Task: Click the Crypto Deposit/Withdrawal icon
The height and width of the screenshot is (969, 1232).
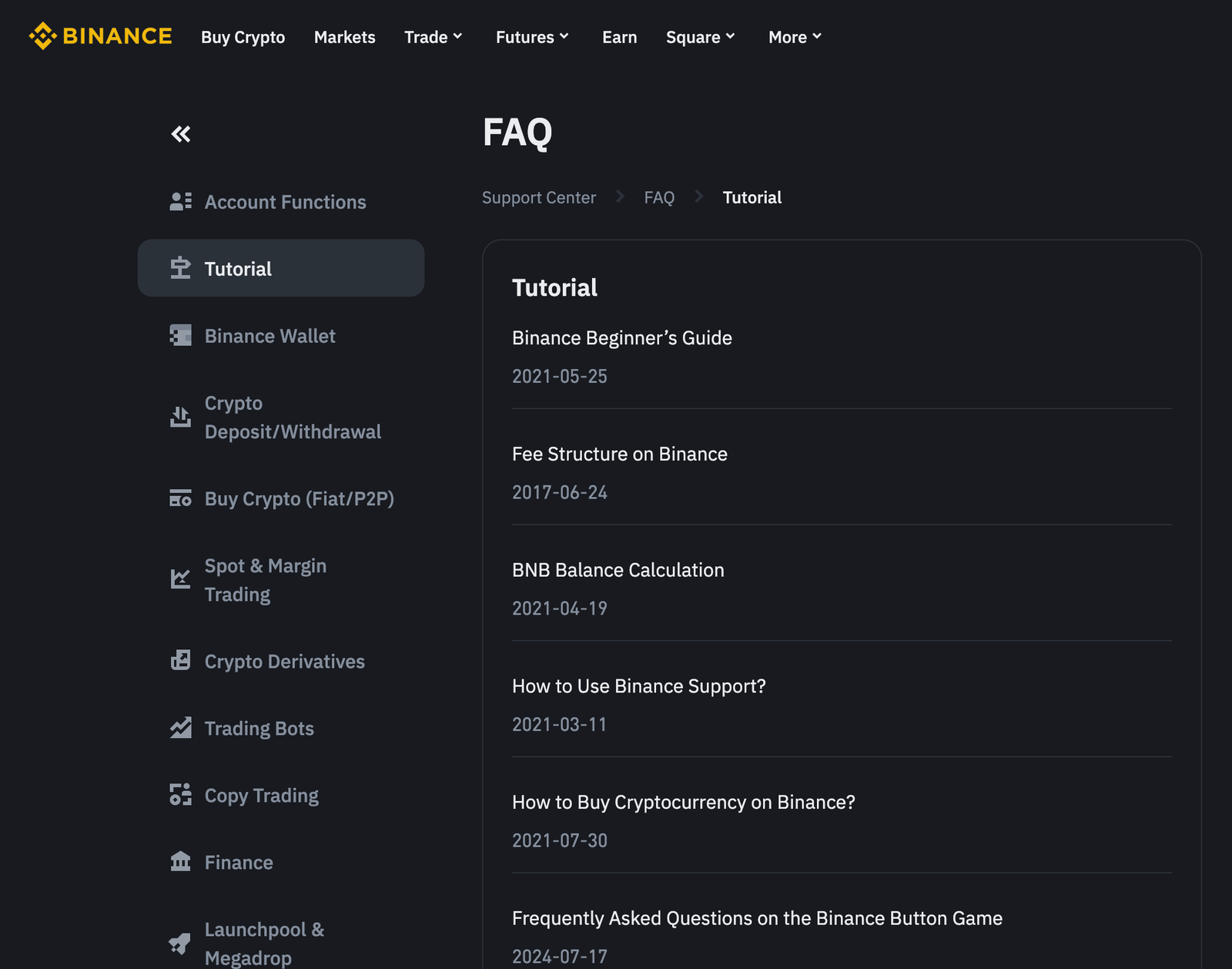Action: (180, 417)
